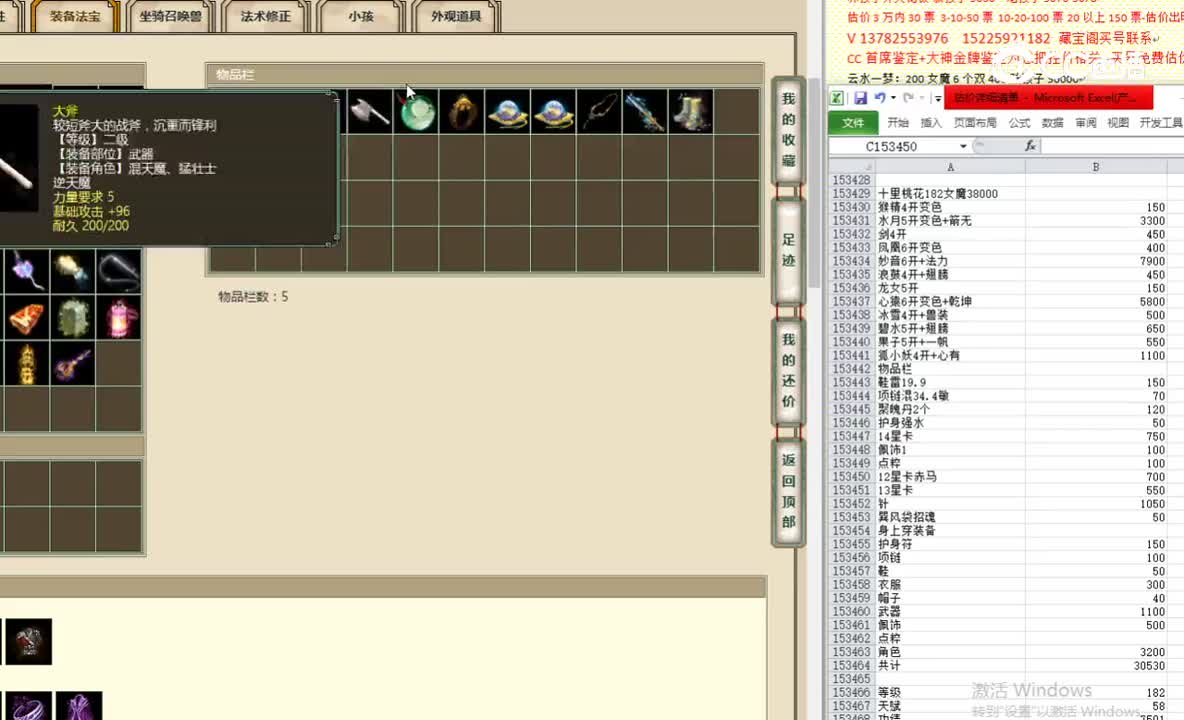This screenshot has height=720, width=1184.
Task: Expand the Name Box dropdown arrow
Action: coord(963,146)
